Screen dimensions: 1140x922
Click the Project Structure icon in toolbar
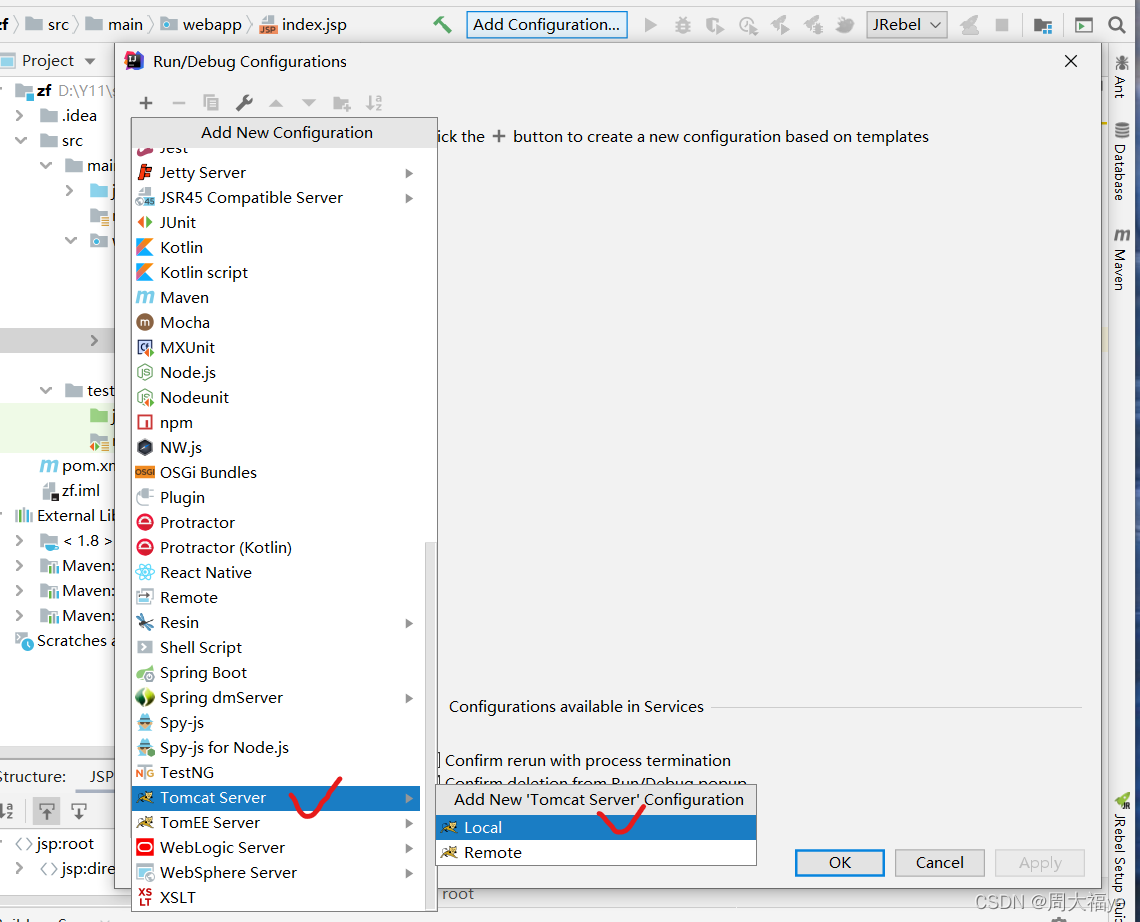pos(1043,25)
